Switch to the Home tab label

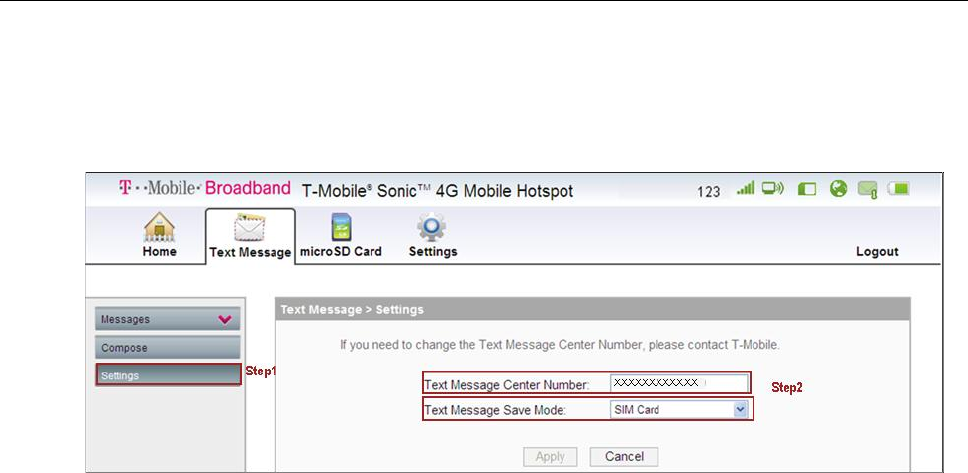pos(159,251)
